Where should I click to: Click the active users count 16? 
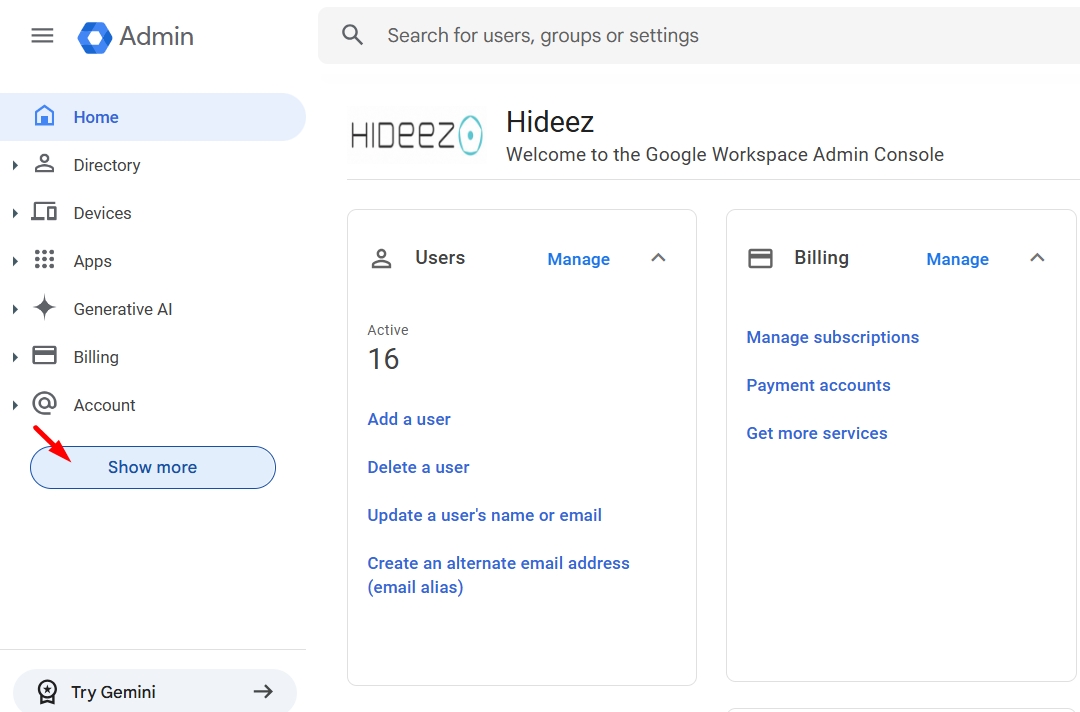coord(384,359)
